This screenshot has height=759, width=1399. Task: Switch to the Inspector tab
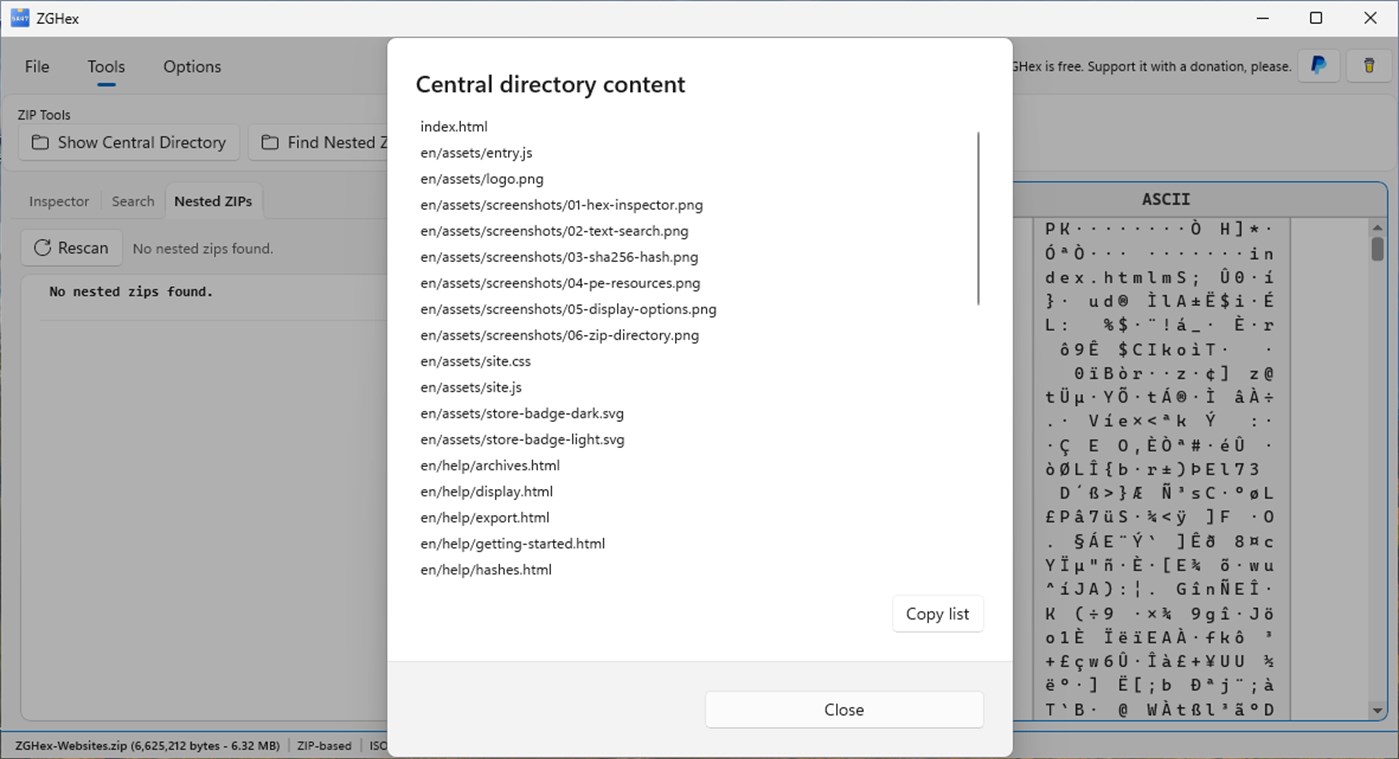(59, 201)
